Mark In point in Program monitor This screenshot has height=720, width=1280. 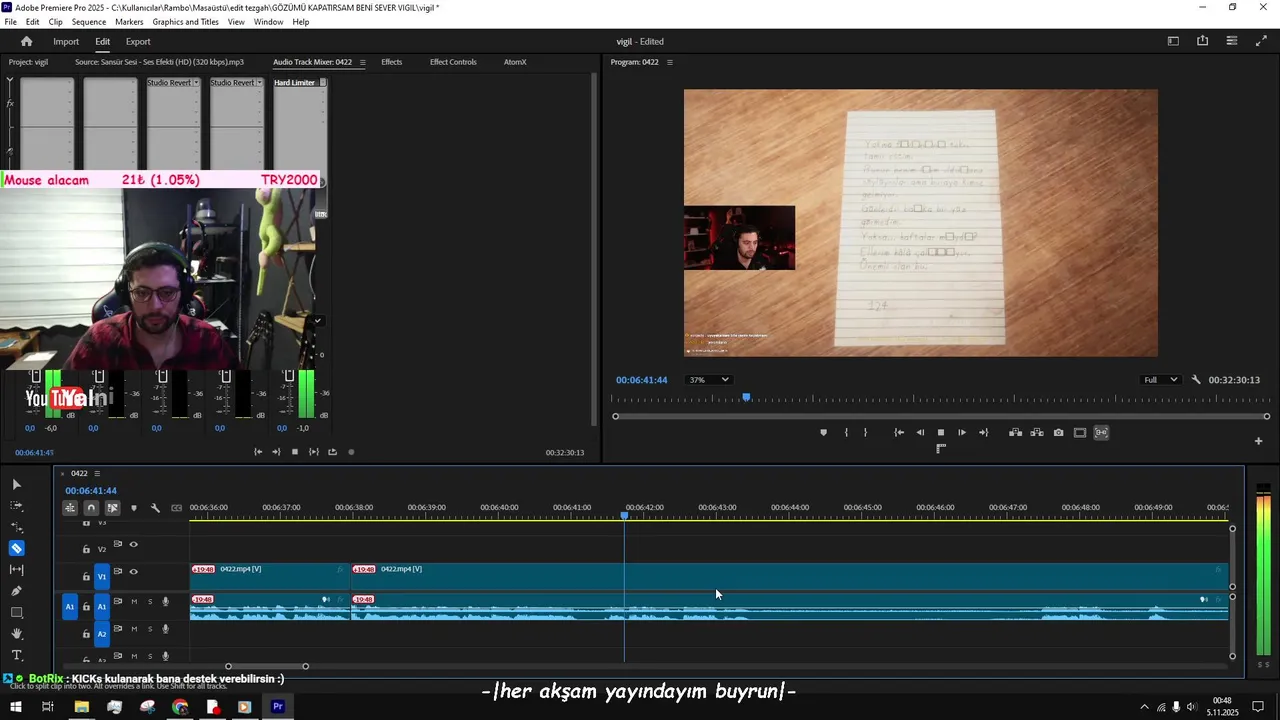click(x=846, y=433)
